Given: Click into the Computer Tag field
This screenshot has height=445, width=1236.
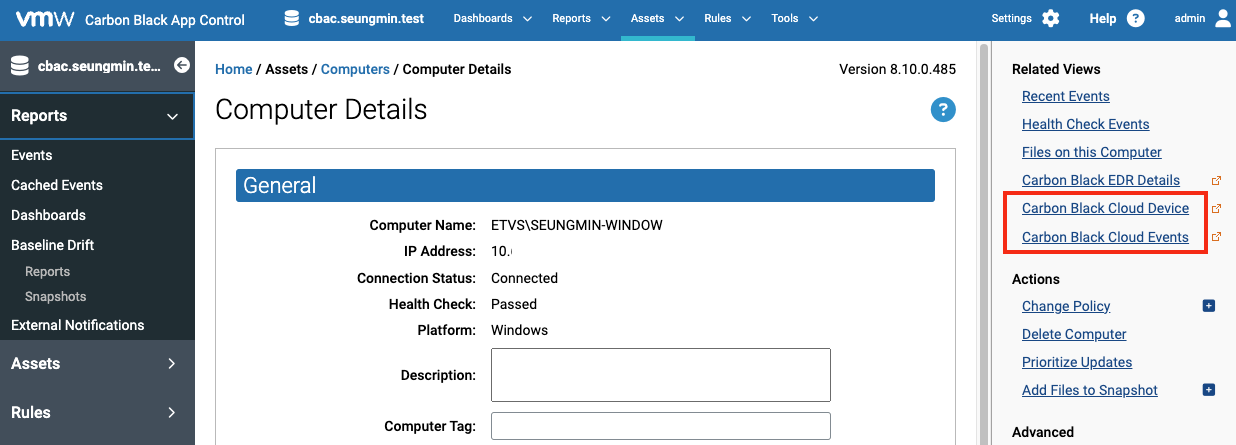Looking at the screenshot, I should pos(661,426).
